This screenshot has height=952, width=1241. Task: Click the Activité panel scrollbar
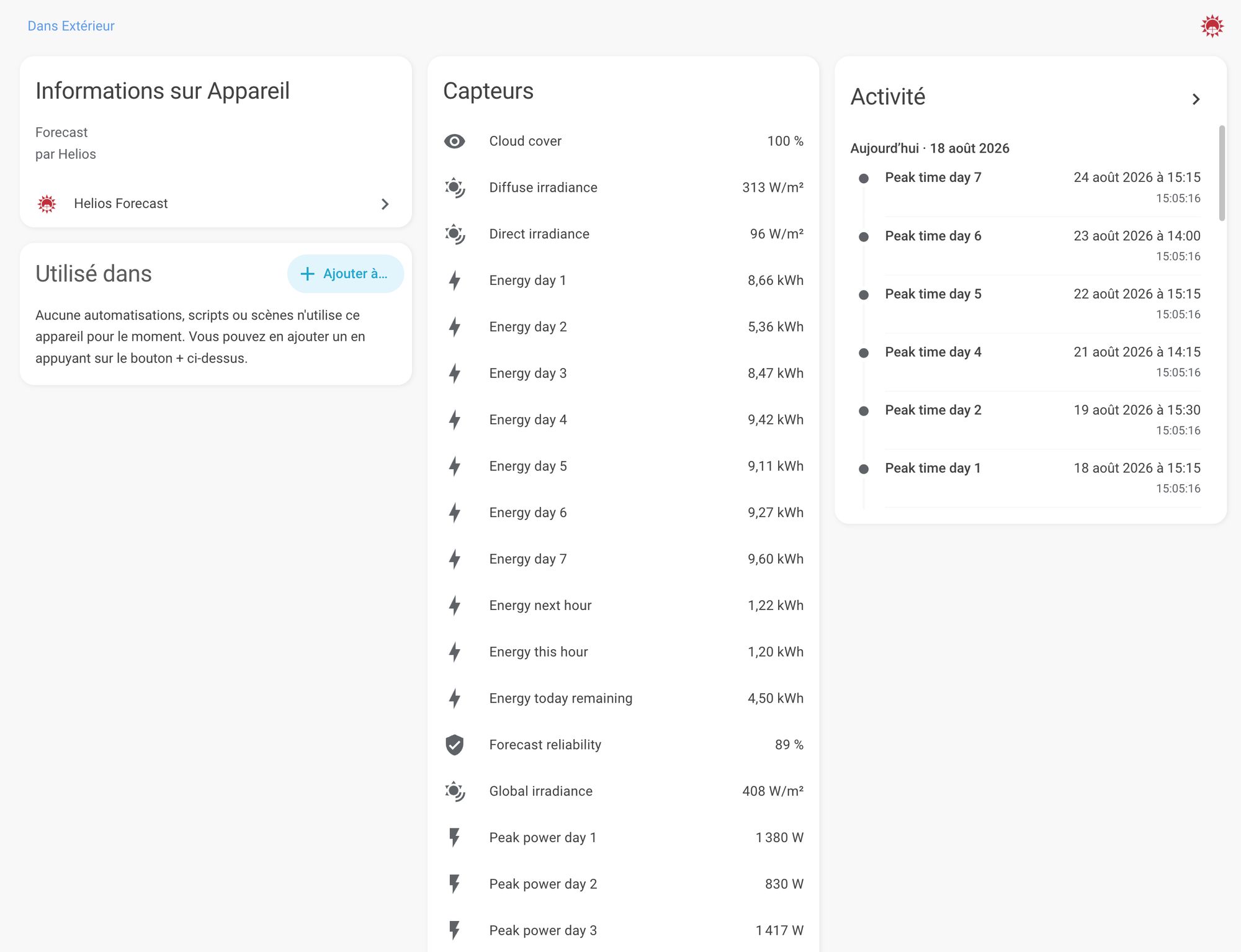[x=1222, y=173]
